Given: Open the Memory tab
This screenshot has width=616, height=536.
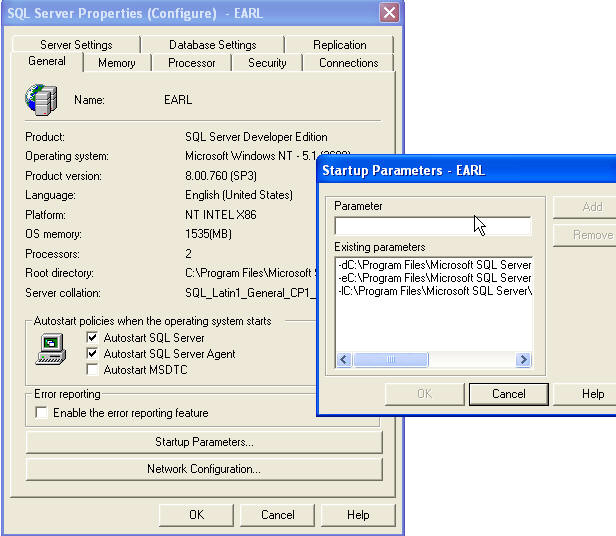Looking at the screenshot, I should 117,63.
